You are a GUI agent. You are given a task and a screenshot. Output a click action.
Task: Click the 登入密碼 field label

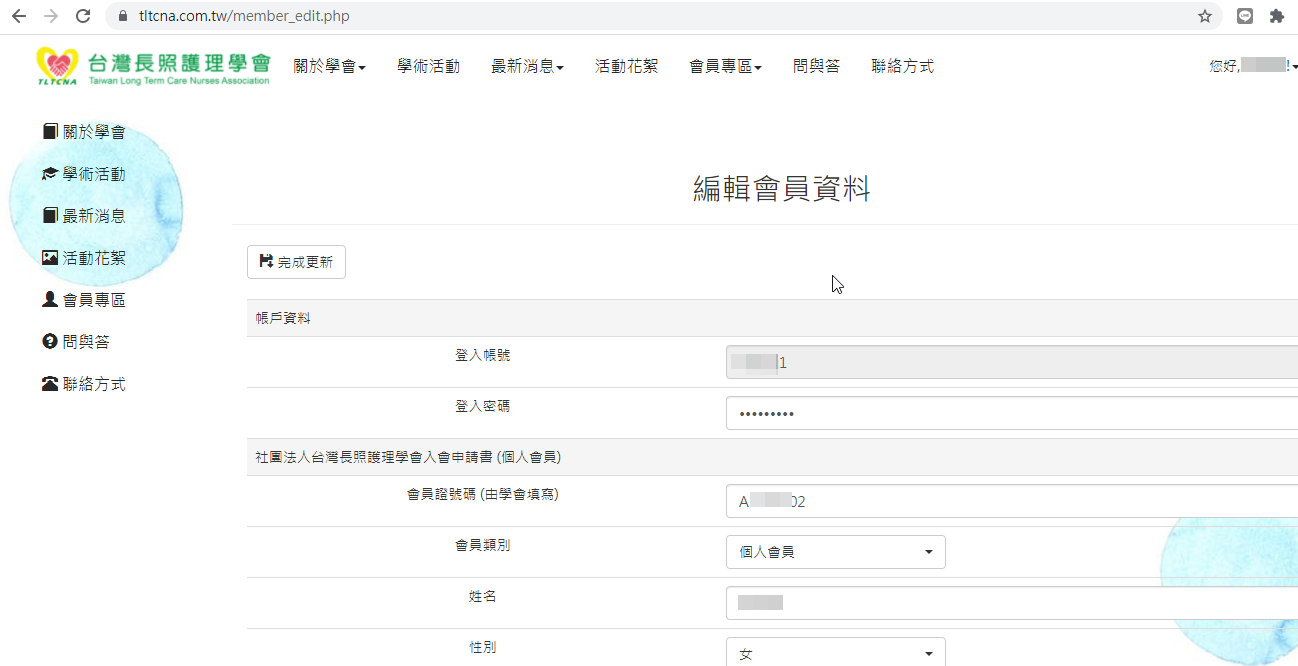pyautogui.click(x=483, y=406)
